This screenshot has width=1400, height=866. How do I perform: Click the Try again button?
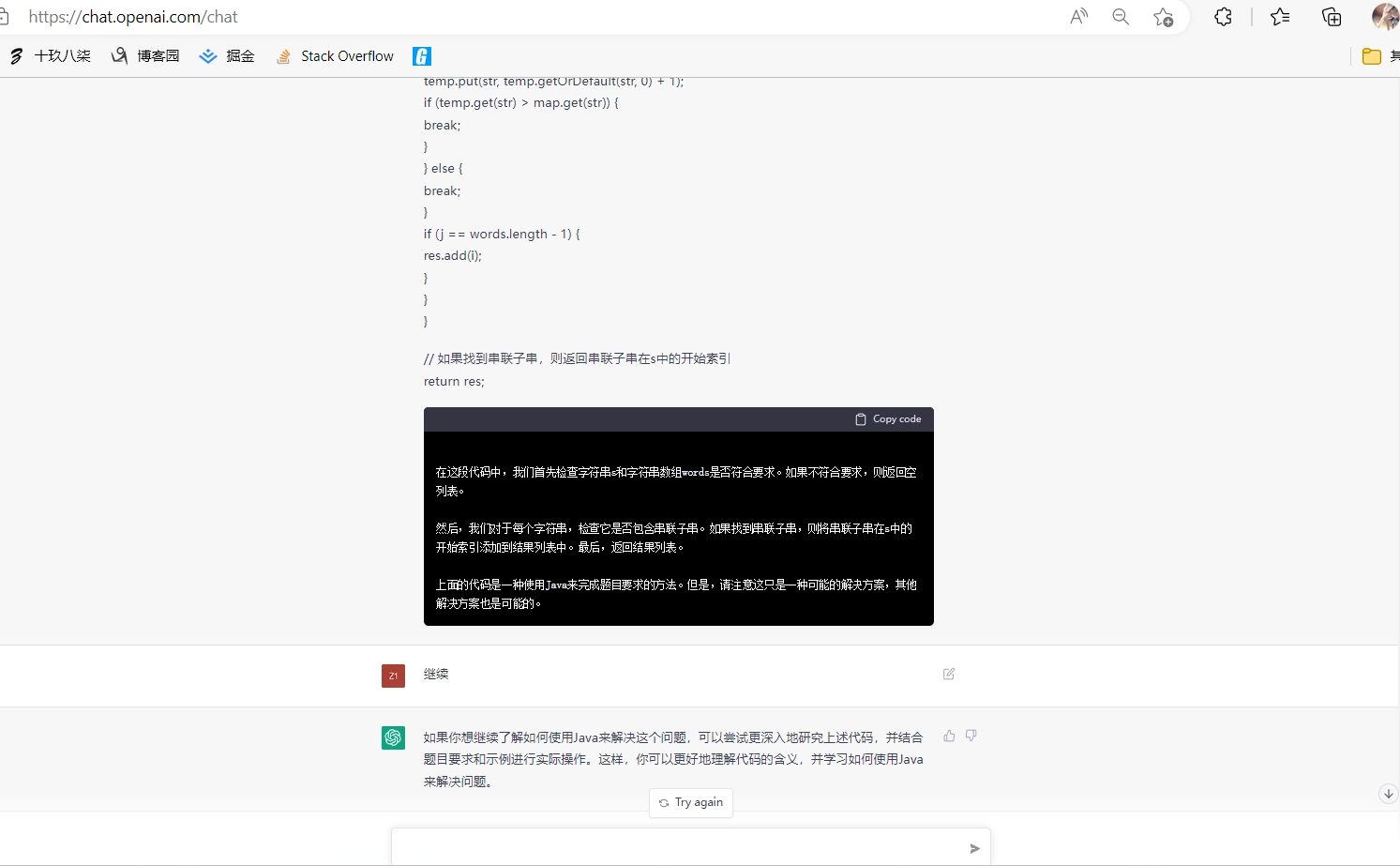pyautogui.click(x=691, y=802)
